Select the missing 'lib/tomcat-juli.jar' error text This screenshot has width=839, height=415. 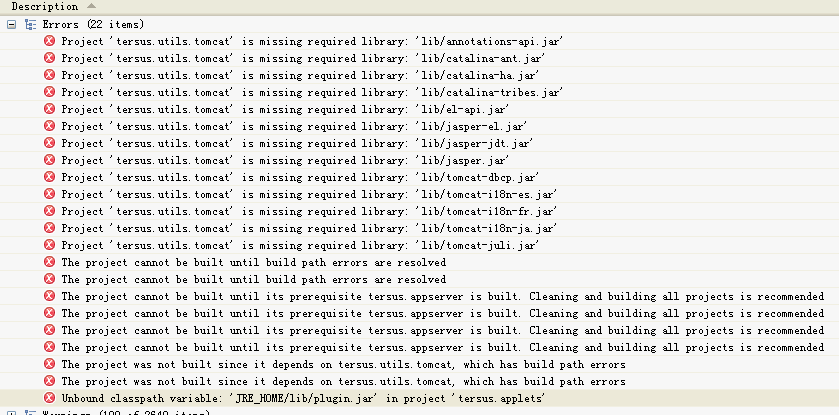[x=300, y=245]
